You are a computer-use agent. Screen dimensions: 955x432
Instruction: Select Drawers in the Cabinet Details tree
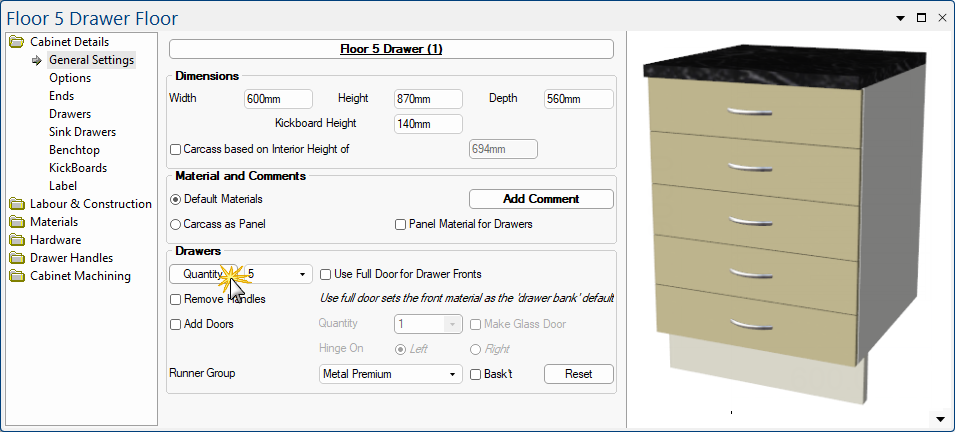tap(70, 114)
